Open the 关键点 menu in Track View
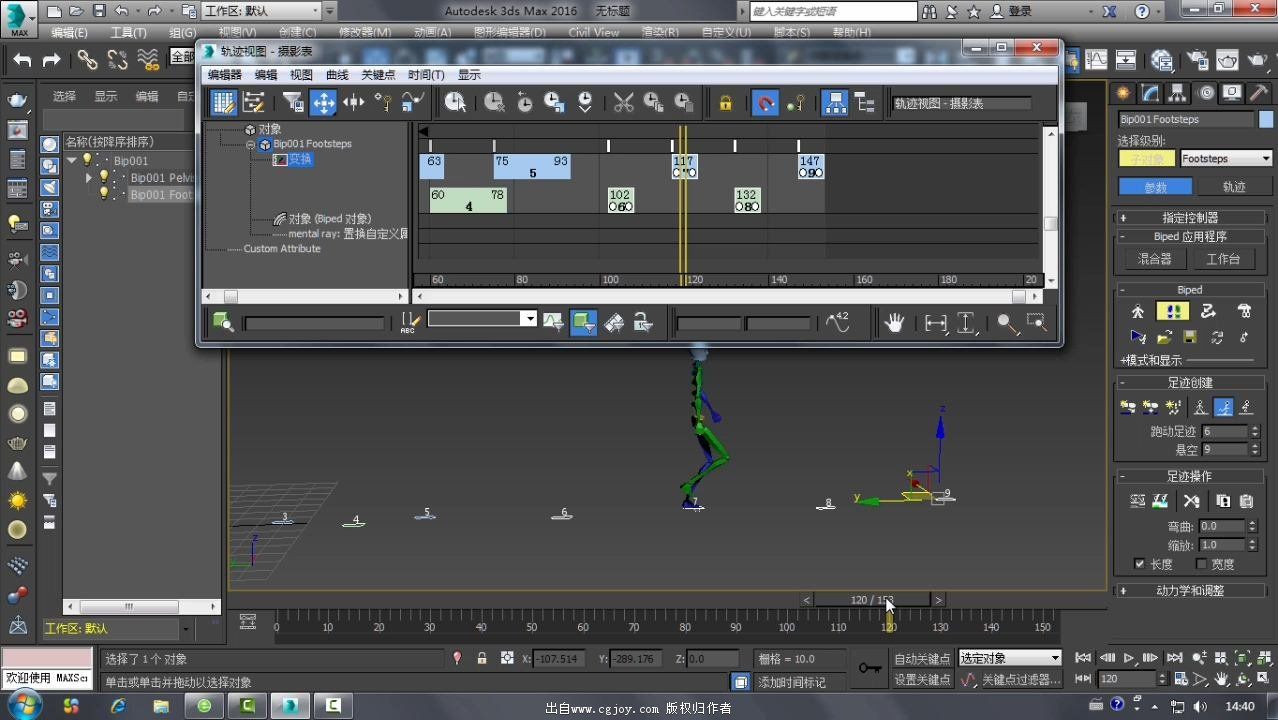This screenshot has width=1278, height=720. pyautogui.click(x=378, y=75)
